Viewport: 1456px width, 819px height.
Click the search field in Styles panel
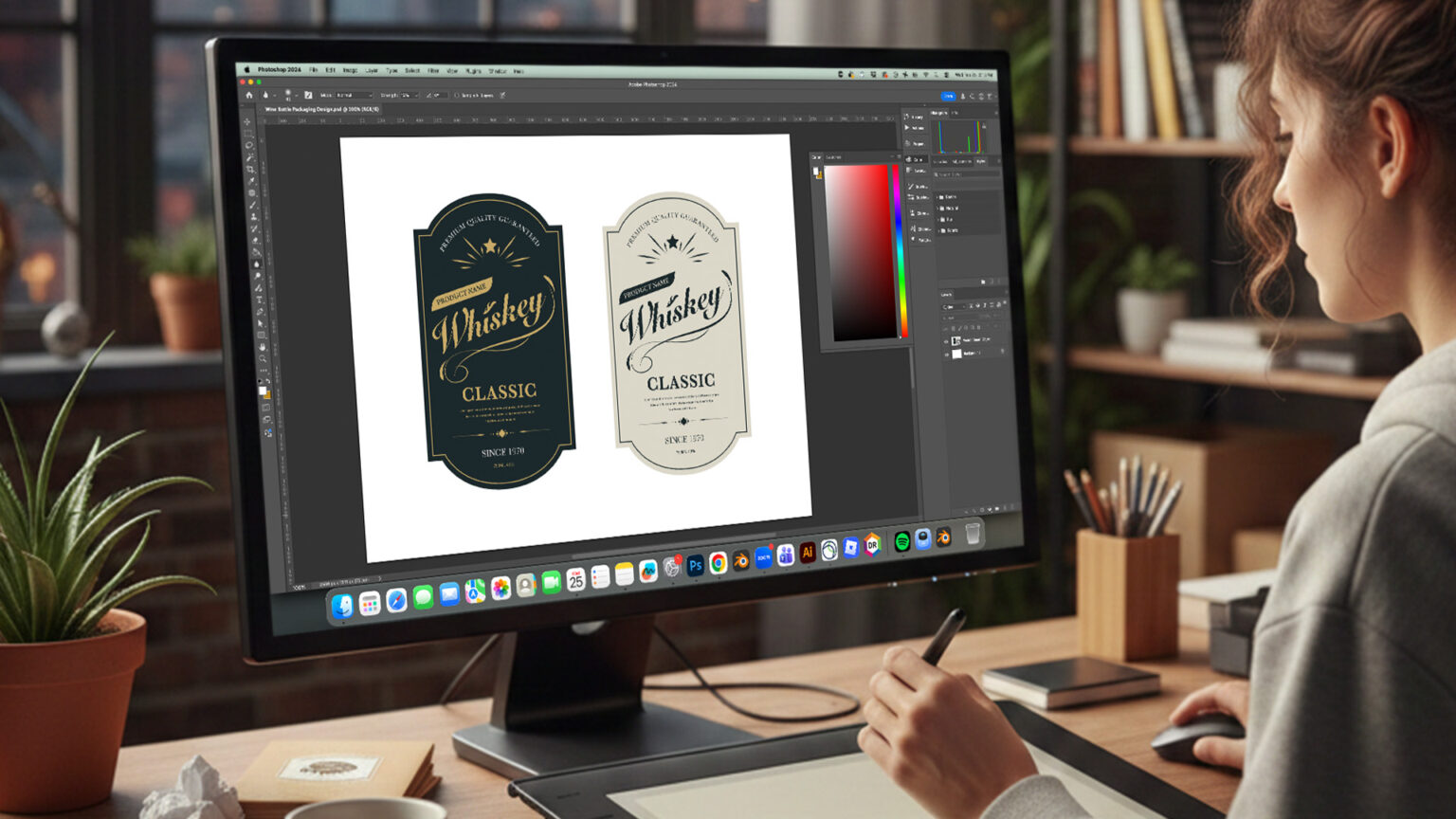[x=966, y=174]
